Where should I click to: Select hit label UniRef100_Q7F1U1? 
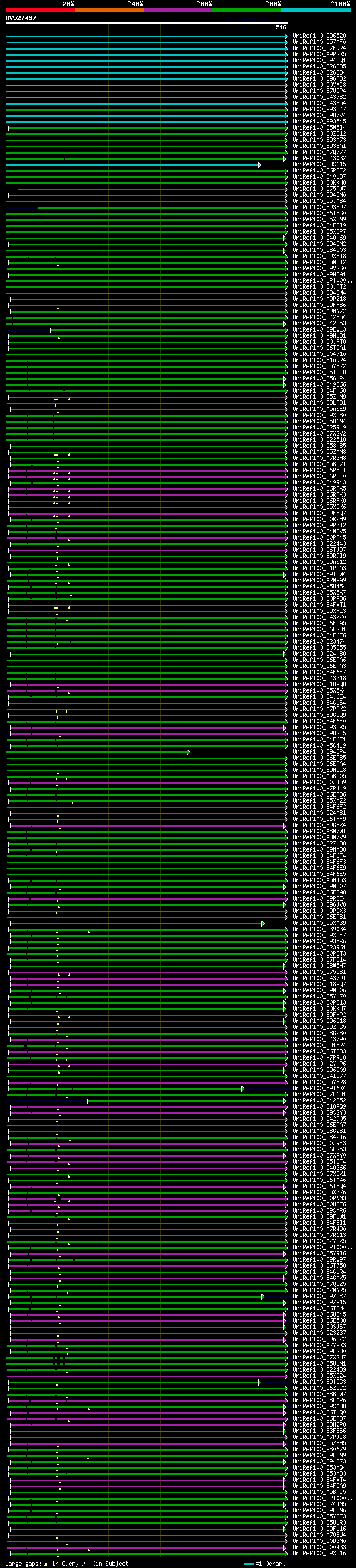click(319, 1095)
